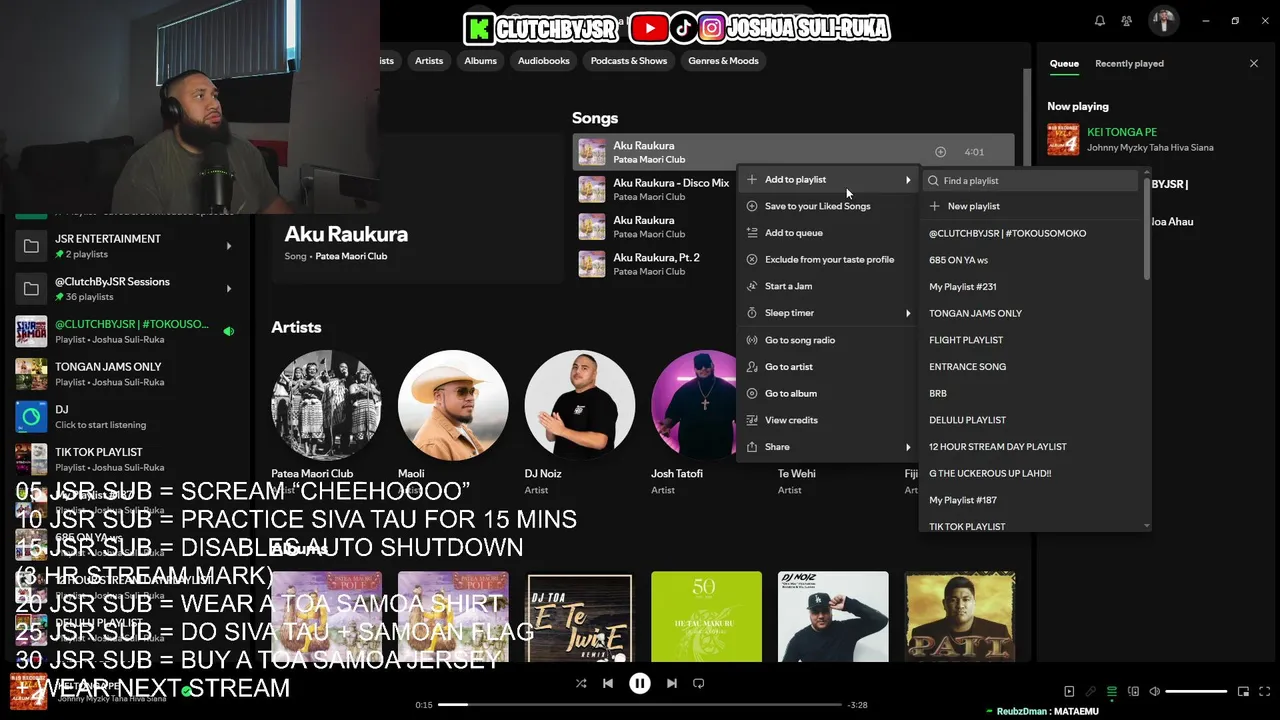Viewport: 1280px width, 720px height.
Task: Open the Now Playing view icon
Action: click(1069, 691)
